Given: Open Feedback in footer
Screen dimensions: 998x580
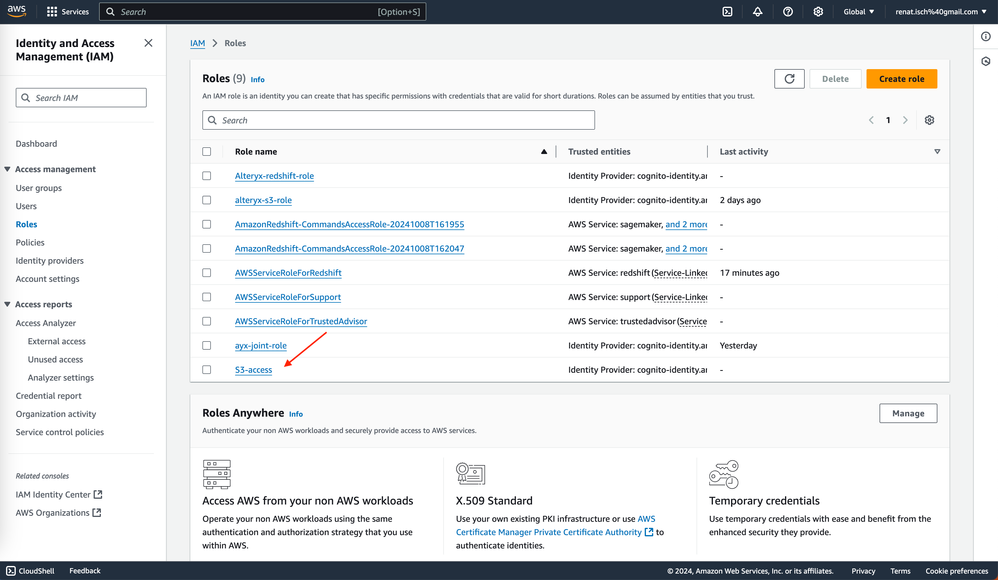Looking at the screenshot, I should 85,570.
